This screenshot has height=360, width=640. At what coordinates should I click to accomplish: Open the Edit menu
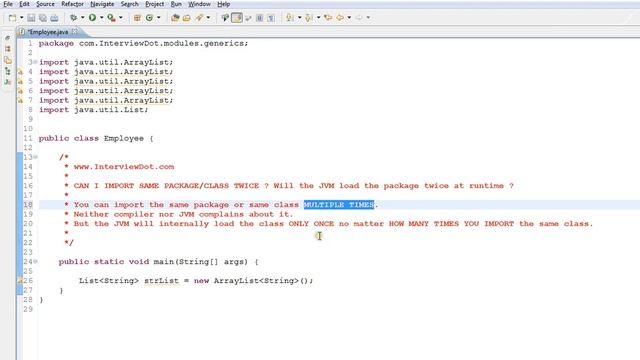[x=24, y=4]
